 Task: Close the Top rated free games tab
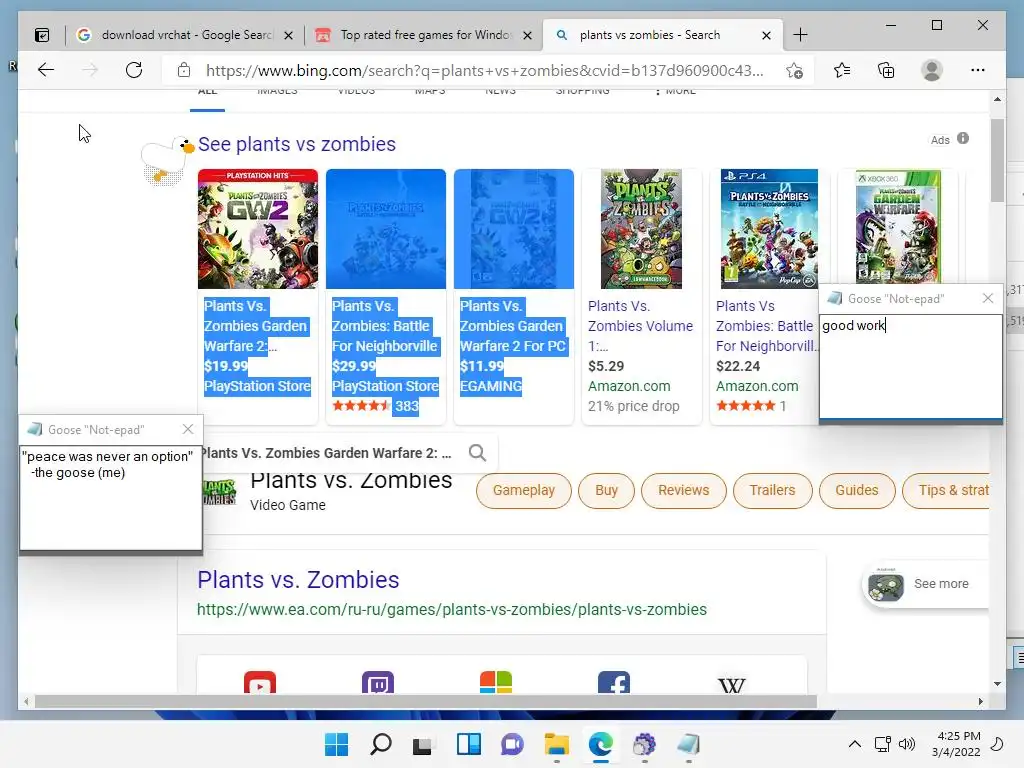coord(528,36)
